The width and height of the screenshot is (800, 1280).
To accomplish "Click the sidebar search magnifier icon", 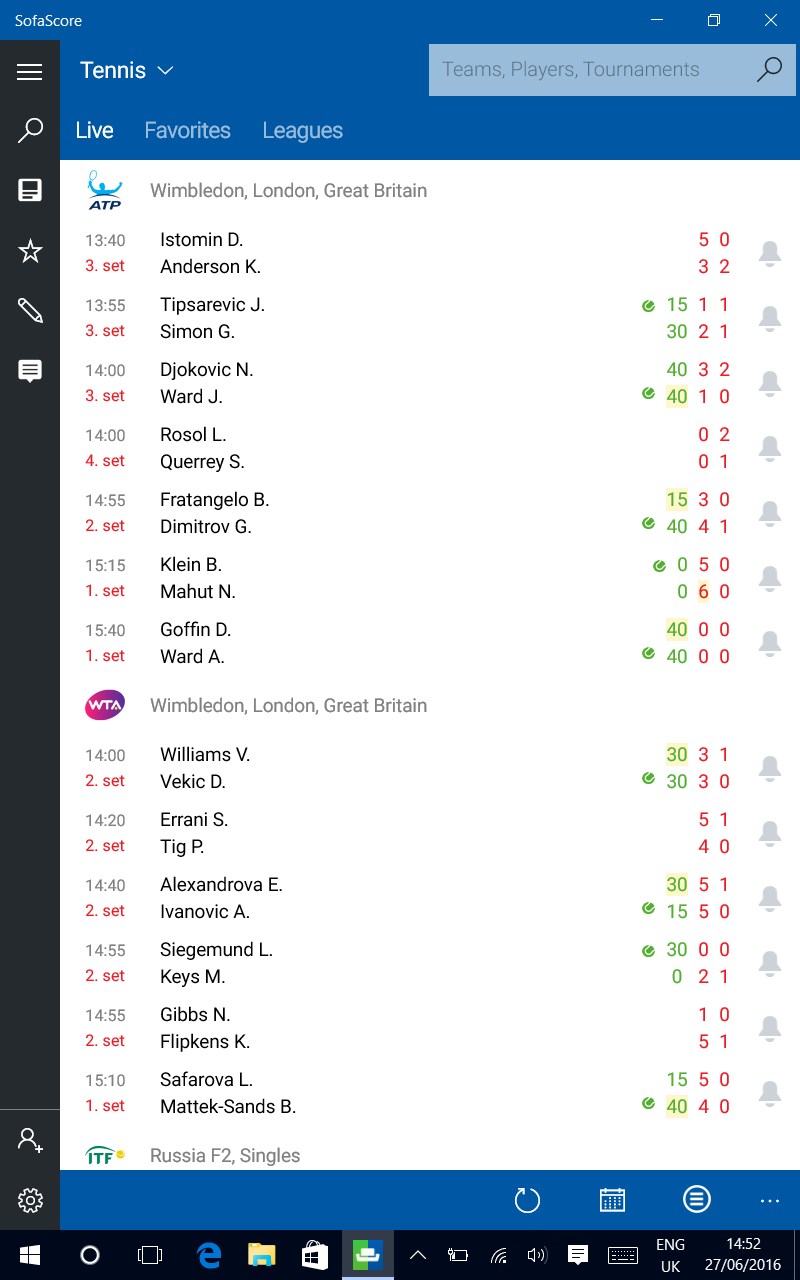I will pyautogui.click(x=30, y=131).
